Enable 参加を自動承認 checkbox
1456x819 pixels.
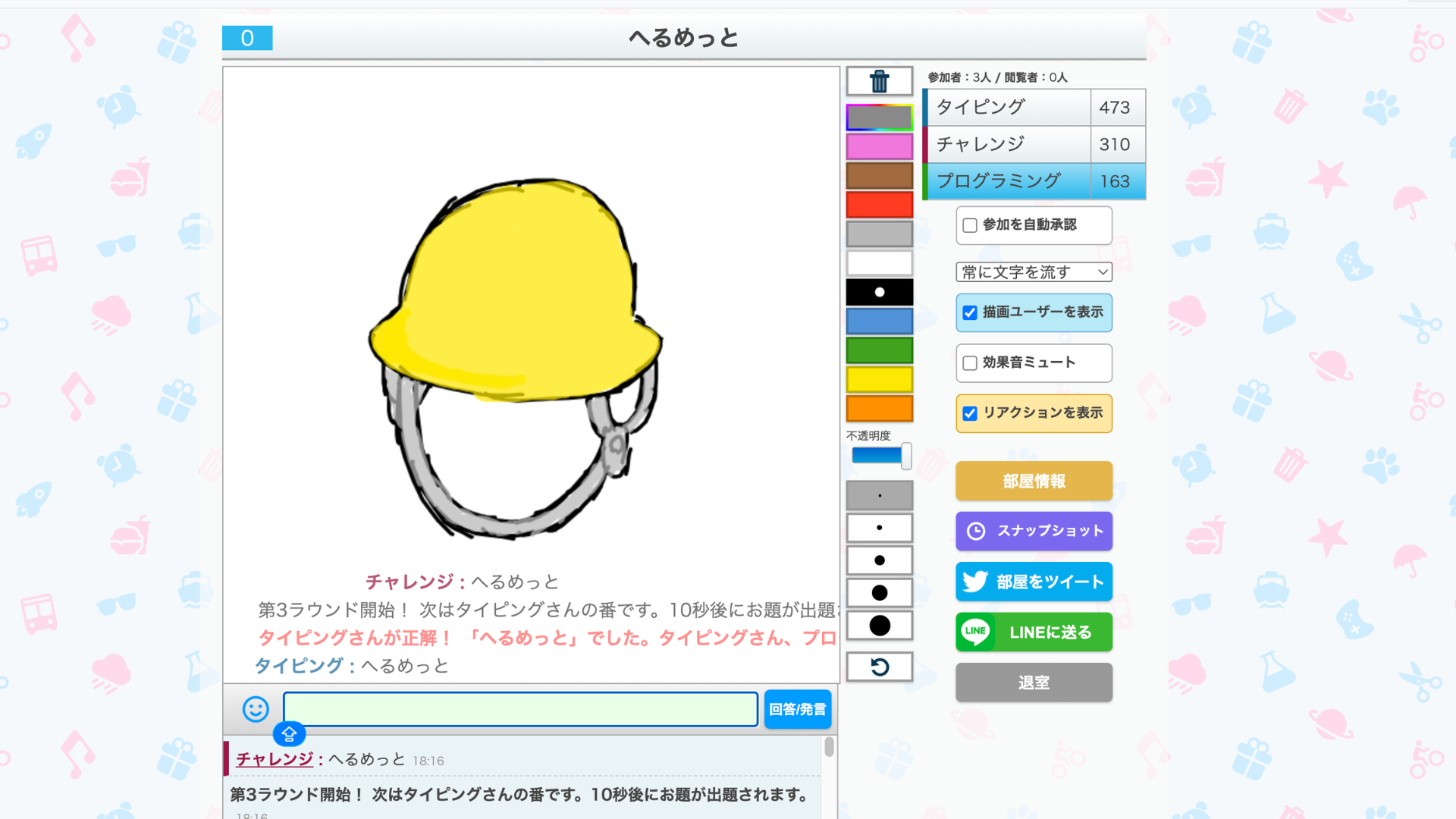[x=968, y=224]
